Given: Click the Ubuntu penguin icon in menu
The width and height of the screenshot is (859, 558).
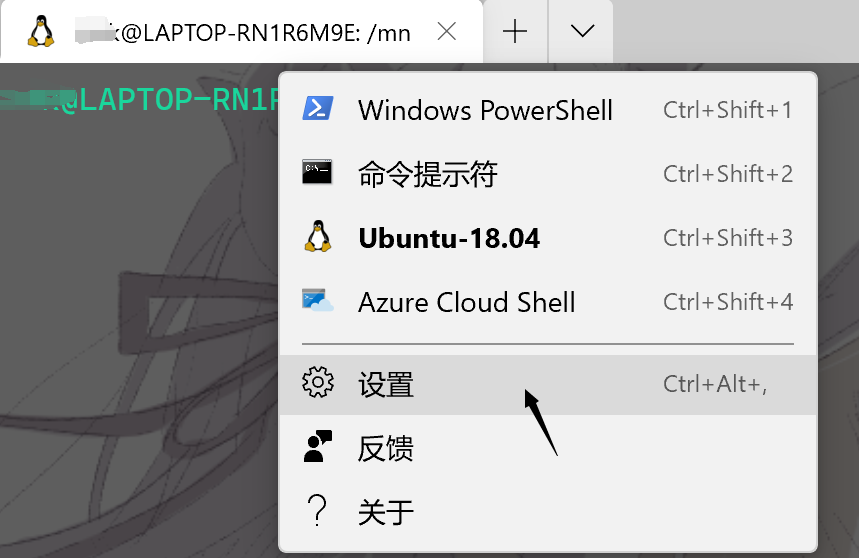Looking at the screenshot, I should 318,237.
